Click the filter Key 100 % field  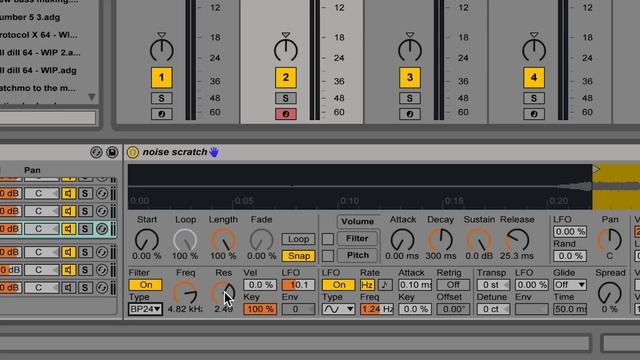coord(260,309)
